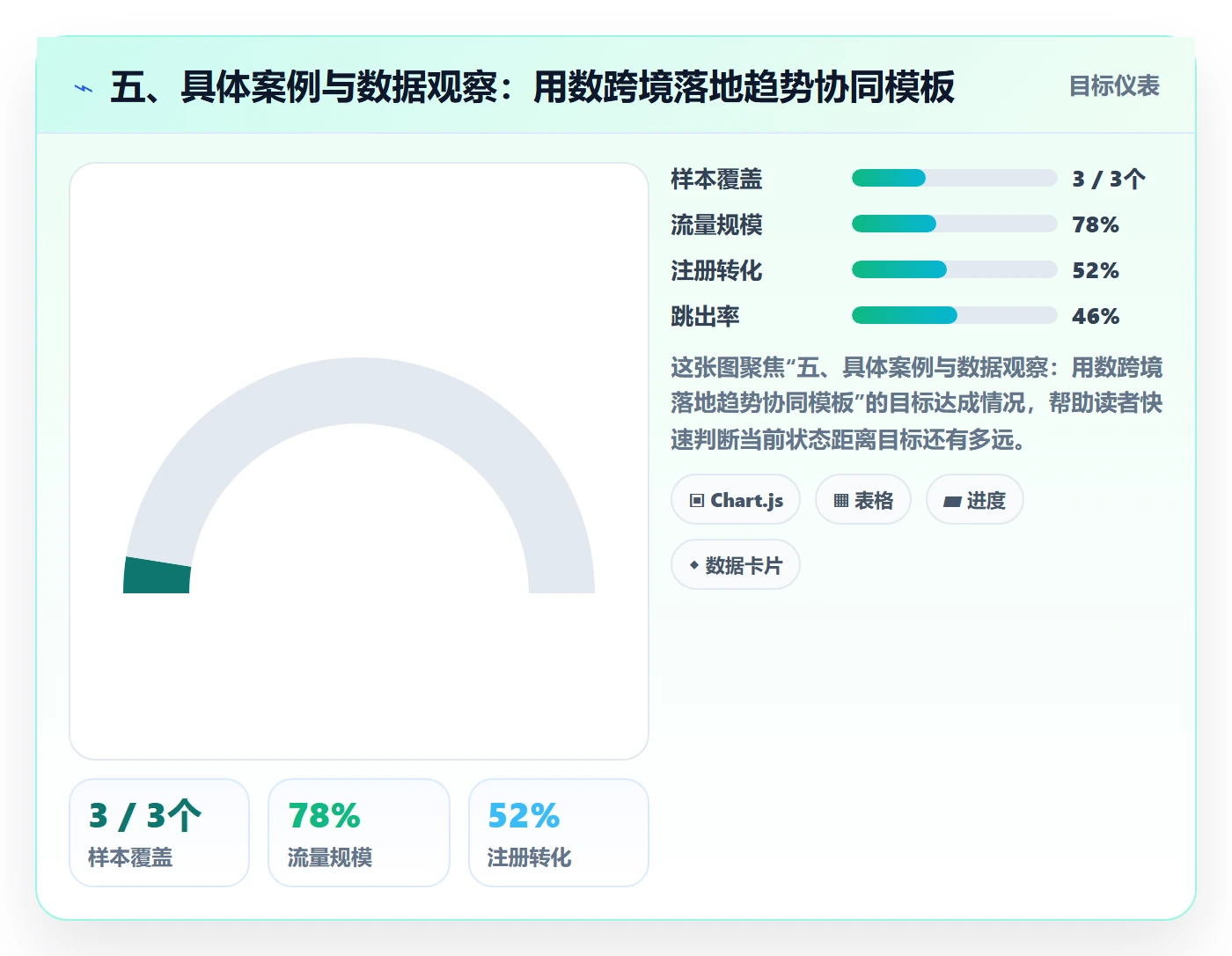Open the 52% 注册转化 stat card

(559, 833)
